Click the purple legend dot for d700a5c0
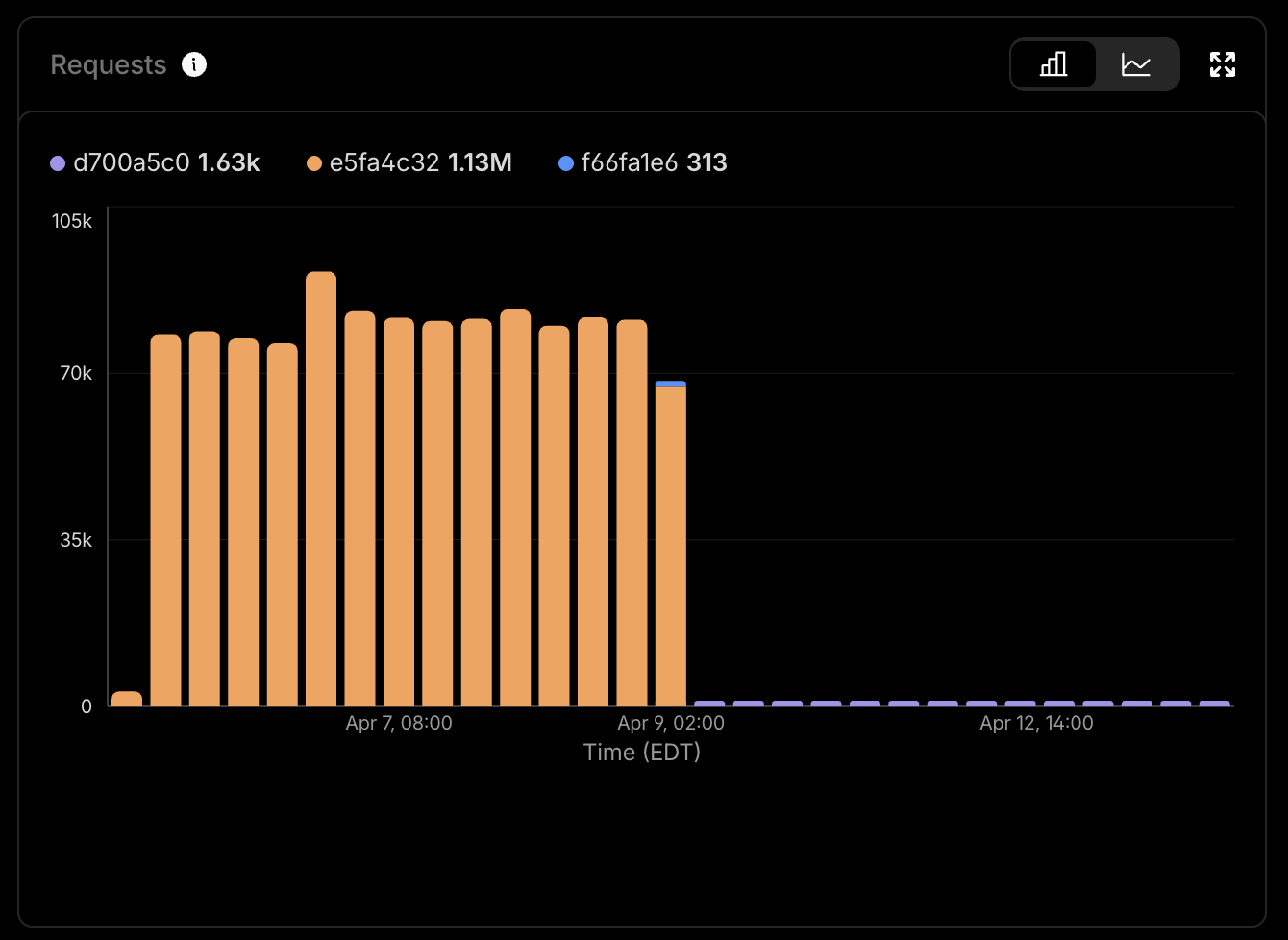Viewport: 1288px width, 940px height. [x=57, y=163]
